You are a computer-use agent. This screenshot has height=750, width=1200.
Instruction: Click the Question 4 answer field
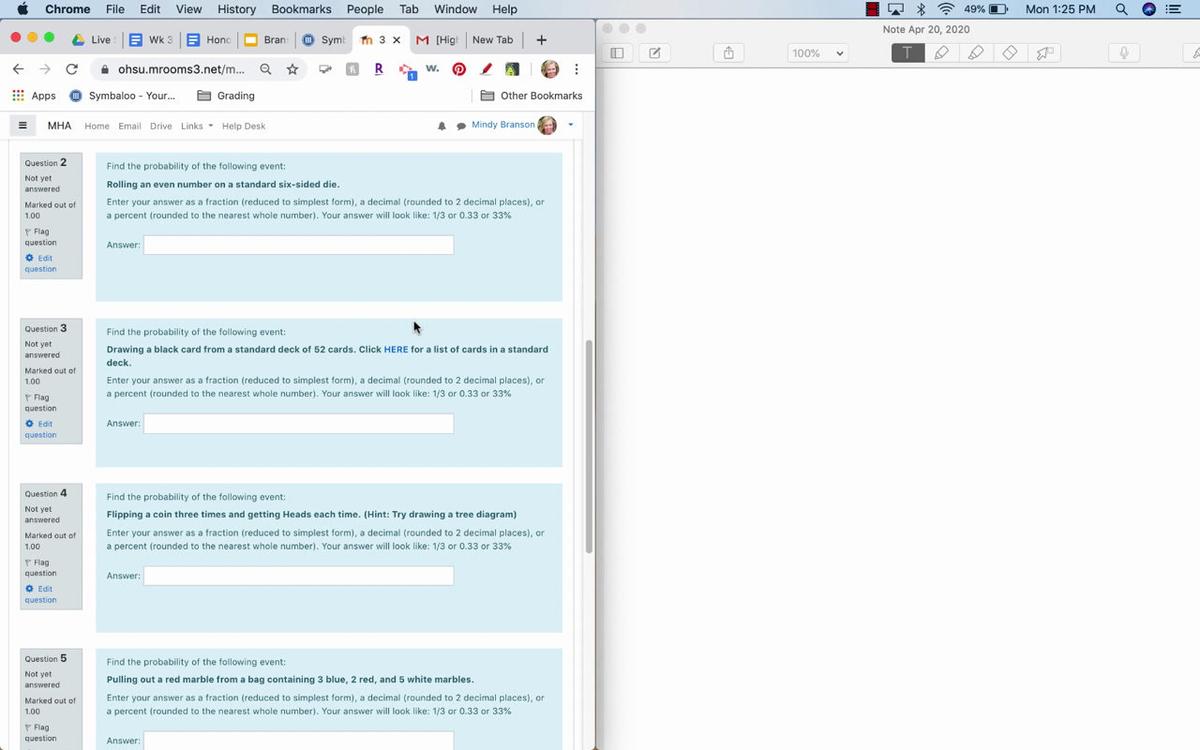click(x=298, y=576)
